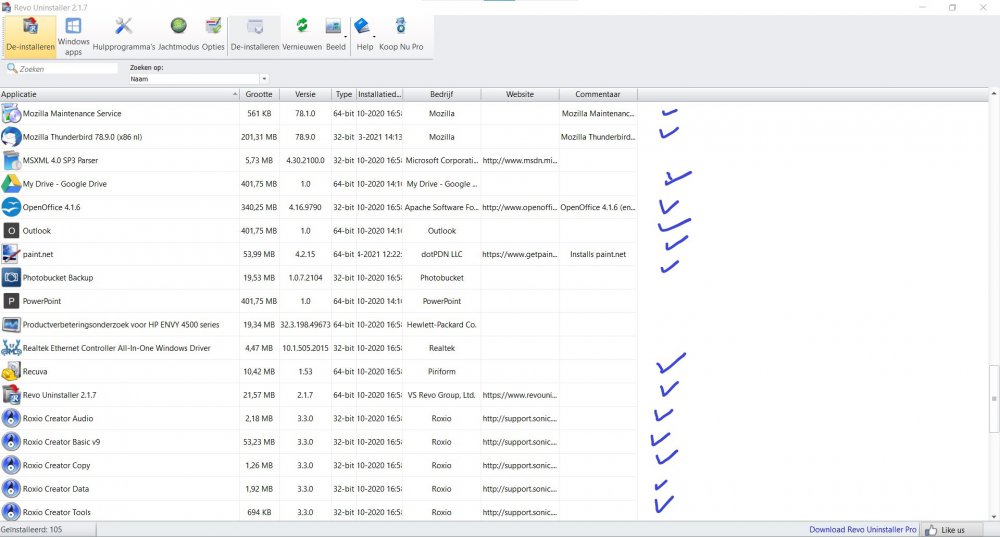Viewport: 1000px width, 537px height.
Task: Select the OpenOffice 4.1.6 entry icon
Action: pyautogui.click(x=11, y=207)
